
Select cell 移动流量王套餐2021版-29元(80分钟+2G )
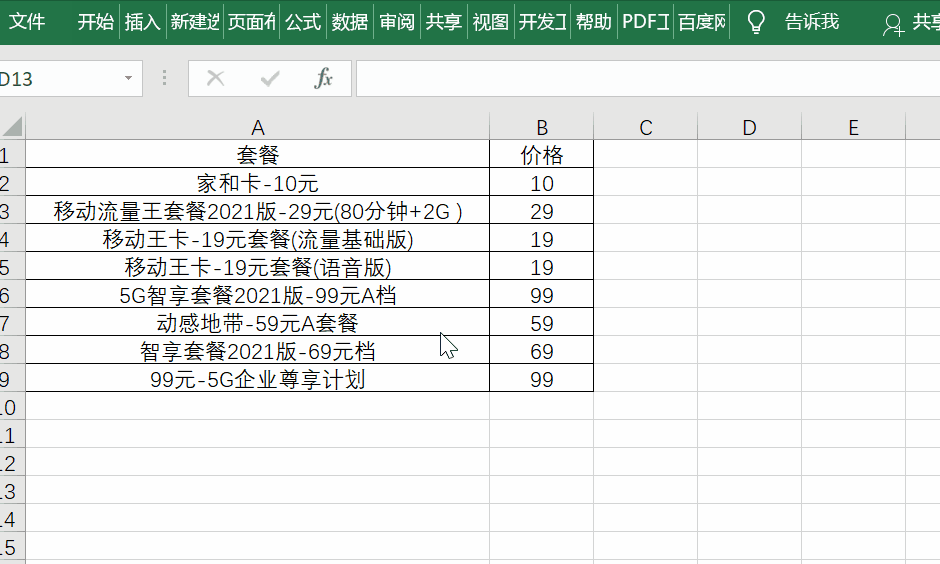click(x=258, y=211)
